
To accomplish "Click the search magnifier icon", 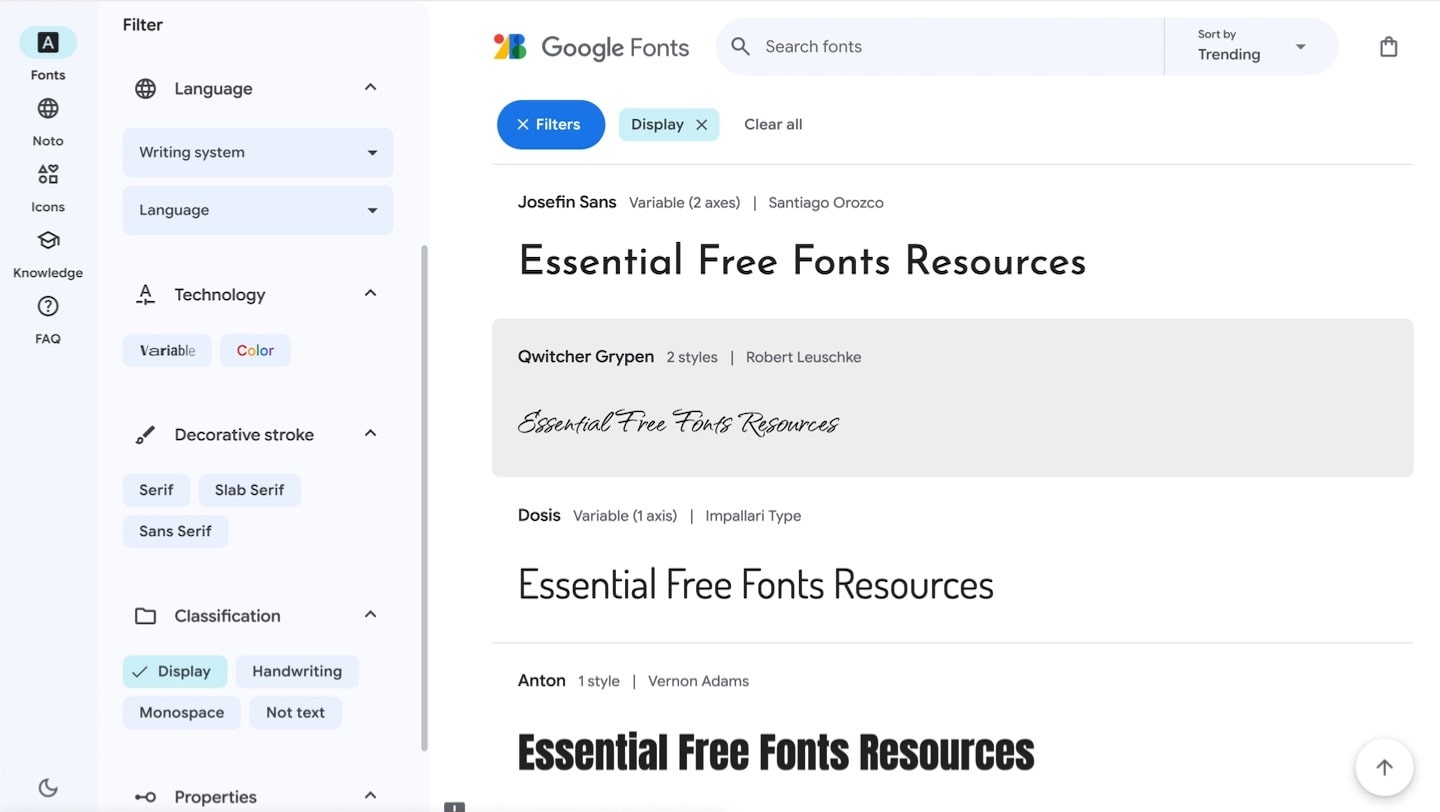I will pyautogui.click(x=740, y=46).
